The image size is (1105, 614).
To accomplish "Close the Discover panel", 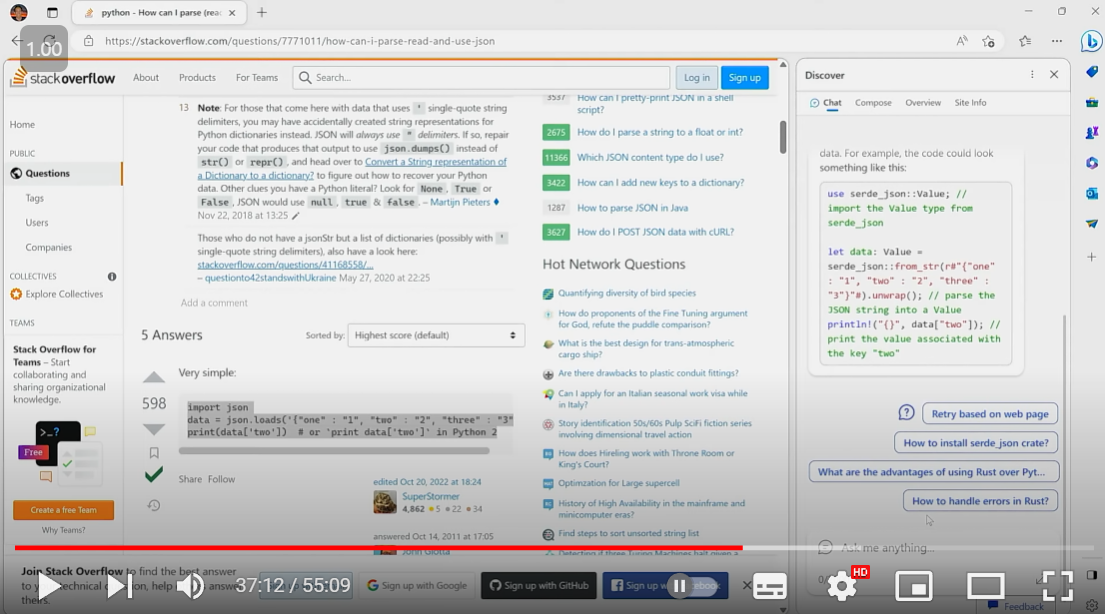I will pos(1054,75).
